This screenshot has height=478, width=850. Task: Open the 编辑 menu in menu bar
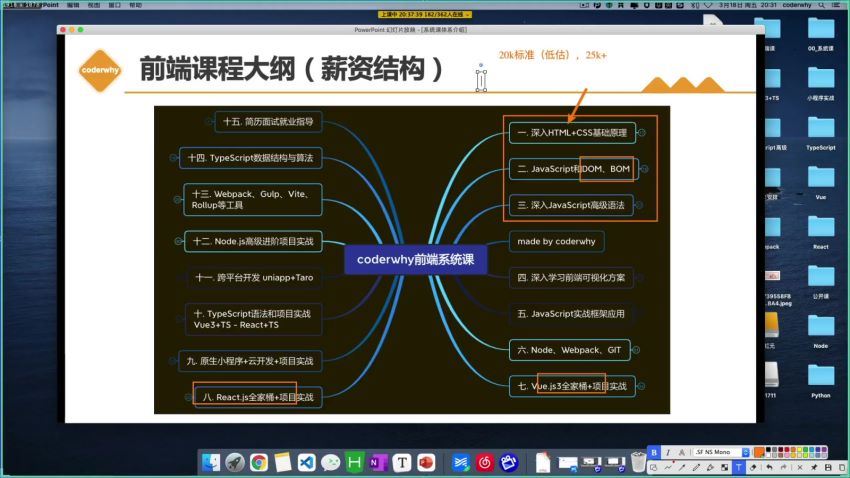73,5
